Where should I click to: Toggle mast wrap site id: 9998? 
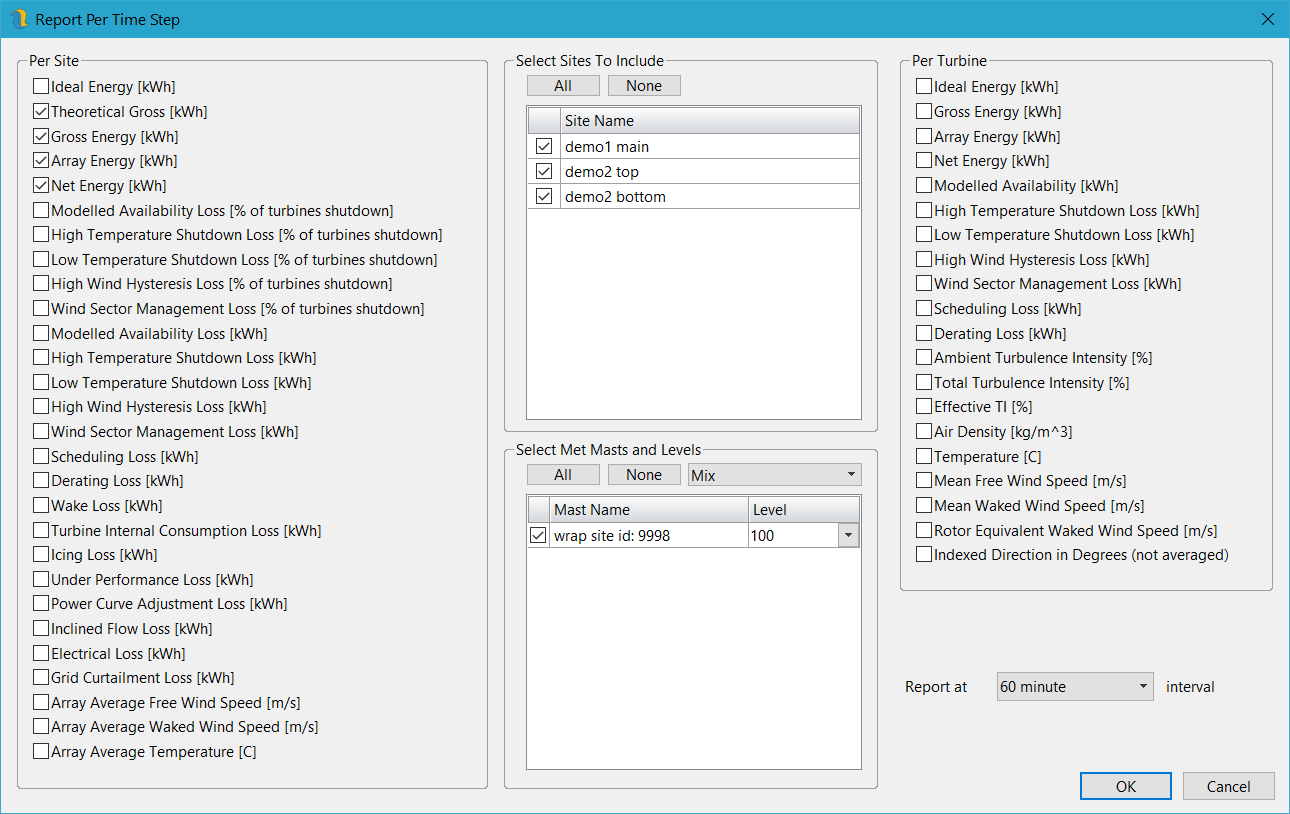click(x=538, y=536)
